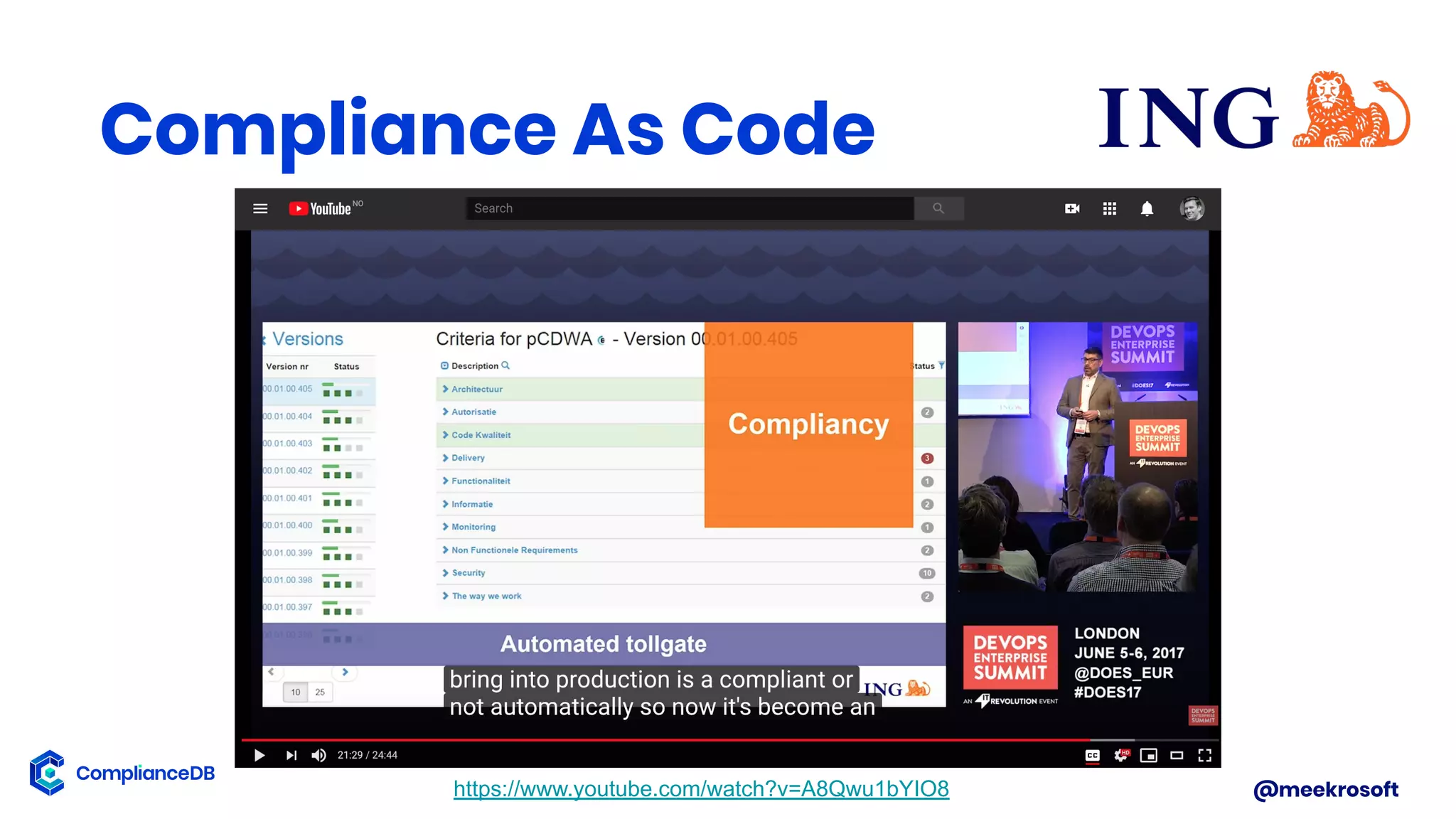The width and height of the screenshot is (1456, 819).
Task: Click the YouTube search field
Action: (x=690, y=208)
